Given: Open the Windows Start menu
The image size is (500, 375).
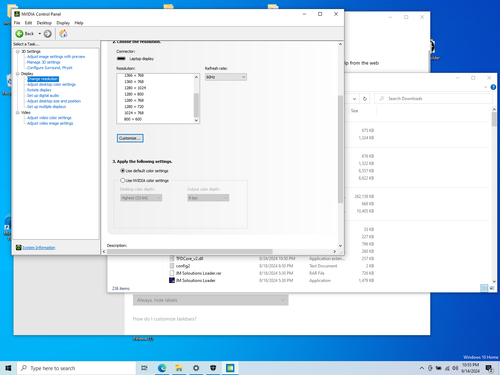Looking at the screenshot, I should pyautogui.click(x=8, y=368).
